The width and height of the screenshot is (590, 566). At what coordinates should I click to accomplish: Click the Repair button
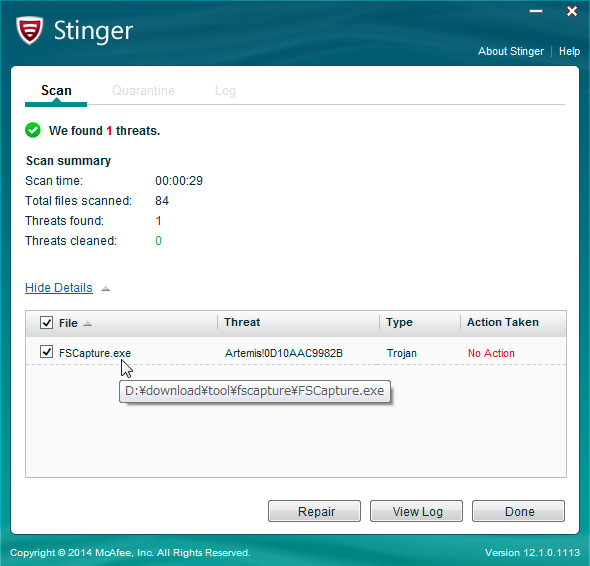[x=314, y=511]
